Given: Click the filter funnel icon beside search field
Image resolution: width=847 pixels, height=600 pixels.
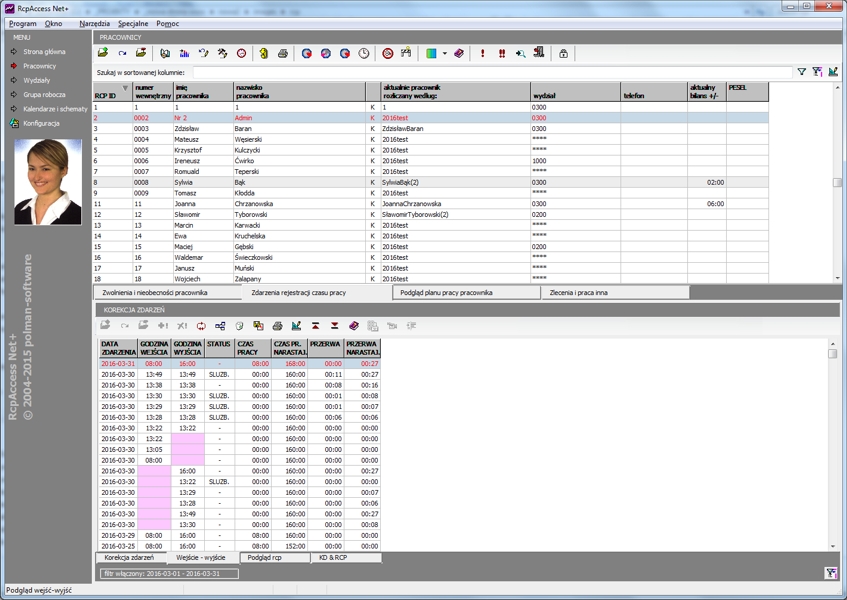Looking at the screenshot, I should (801, 72).
